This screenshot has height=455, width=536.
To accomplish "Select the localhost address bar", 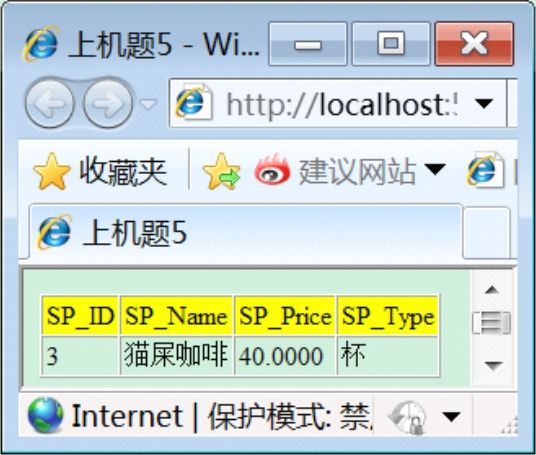I will (x=338, y=104).
